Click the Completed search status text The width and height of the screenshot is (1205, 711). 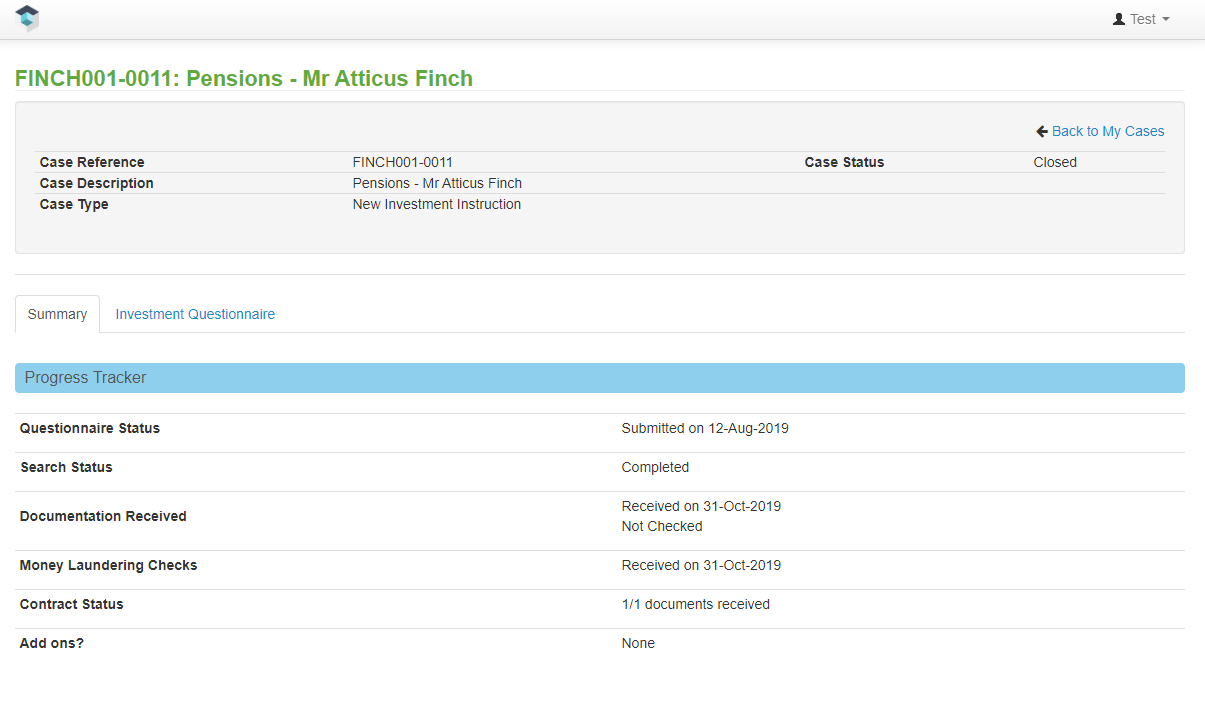point(655,467)
